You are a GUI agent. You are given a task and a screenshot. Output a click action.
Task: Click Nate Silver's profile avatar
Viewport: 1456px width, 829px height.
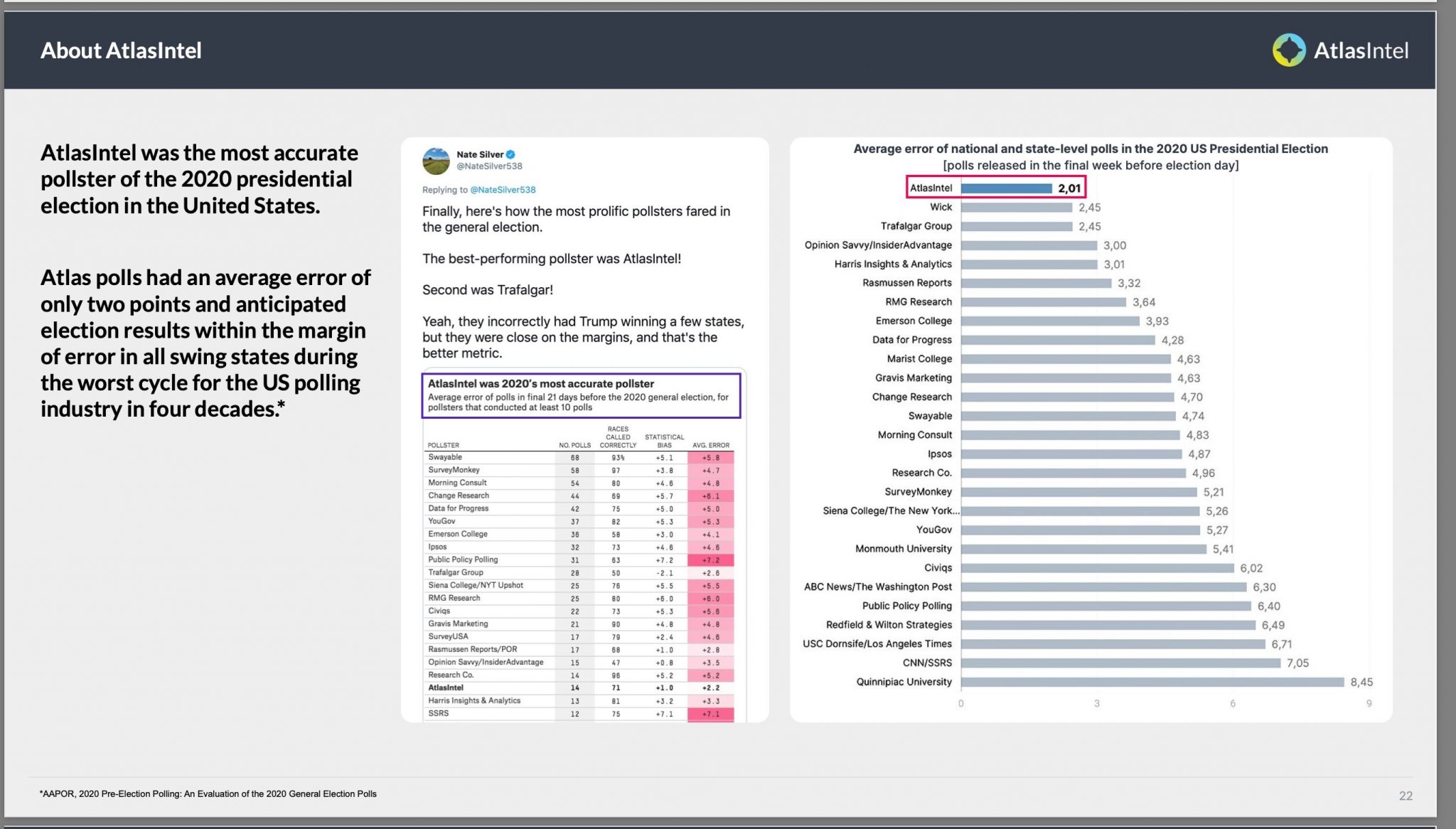pyautogui.click(x=436, y=161)
